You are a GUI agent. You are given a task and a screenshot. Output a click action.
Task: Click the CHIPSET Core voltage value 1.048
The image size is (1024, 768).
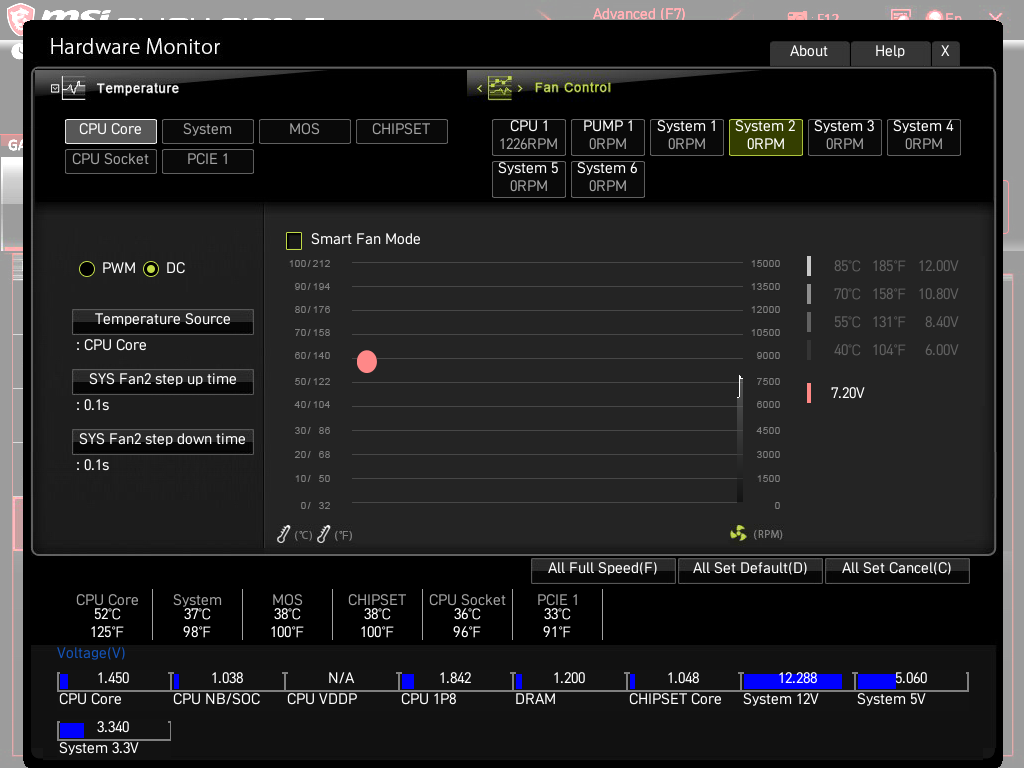(x=683, y=679)
